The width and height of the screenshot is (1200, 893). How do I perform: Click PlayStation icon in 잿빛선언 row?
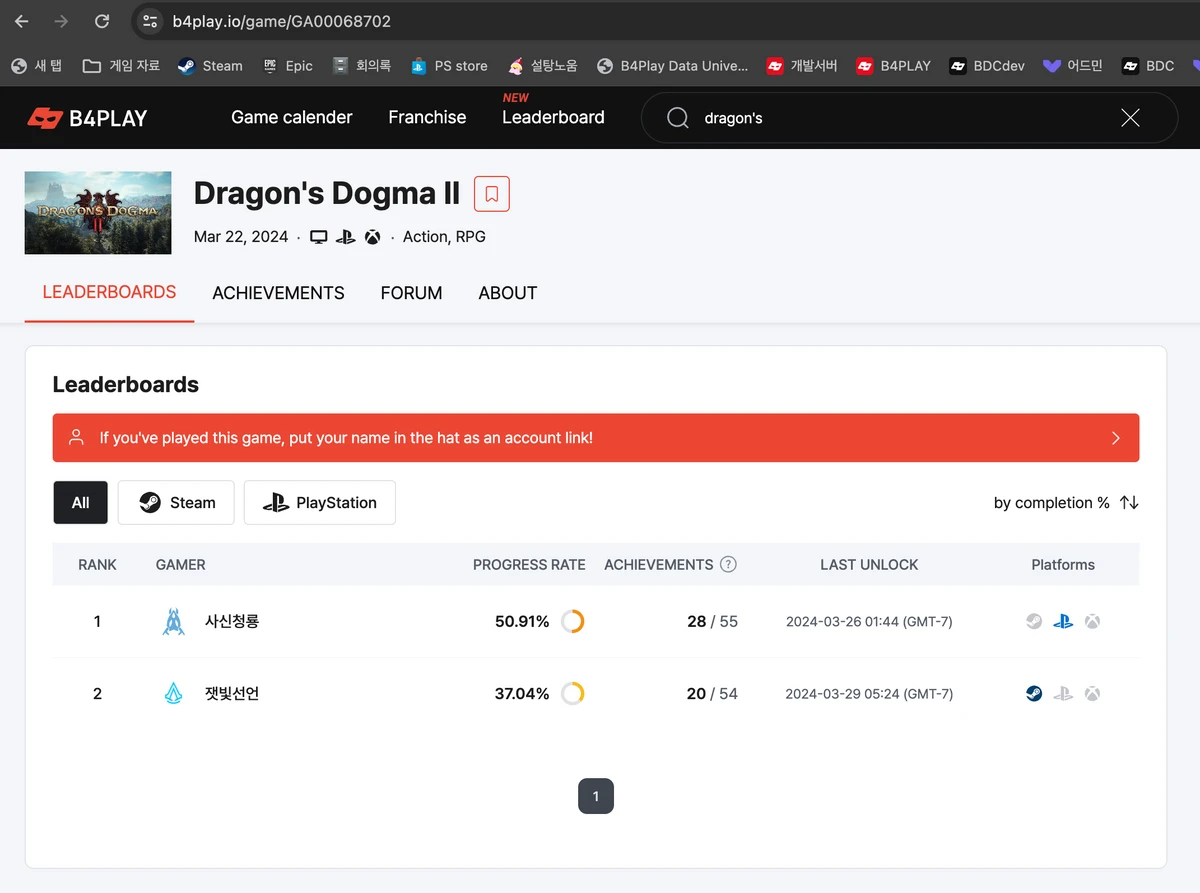[1063, 693]
